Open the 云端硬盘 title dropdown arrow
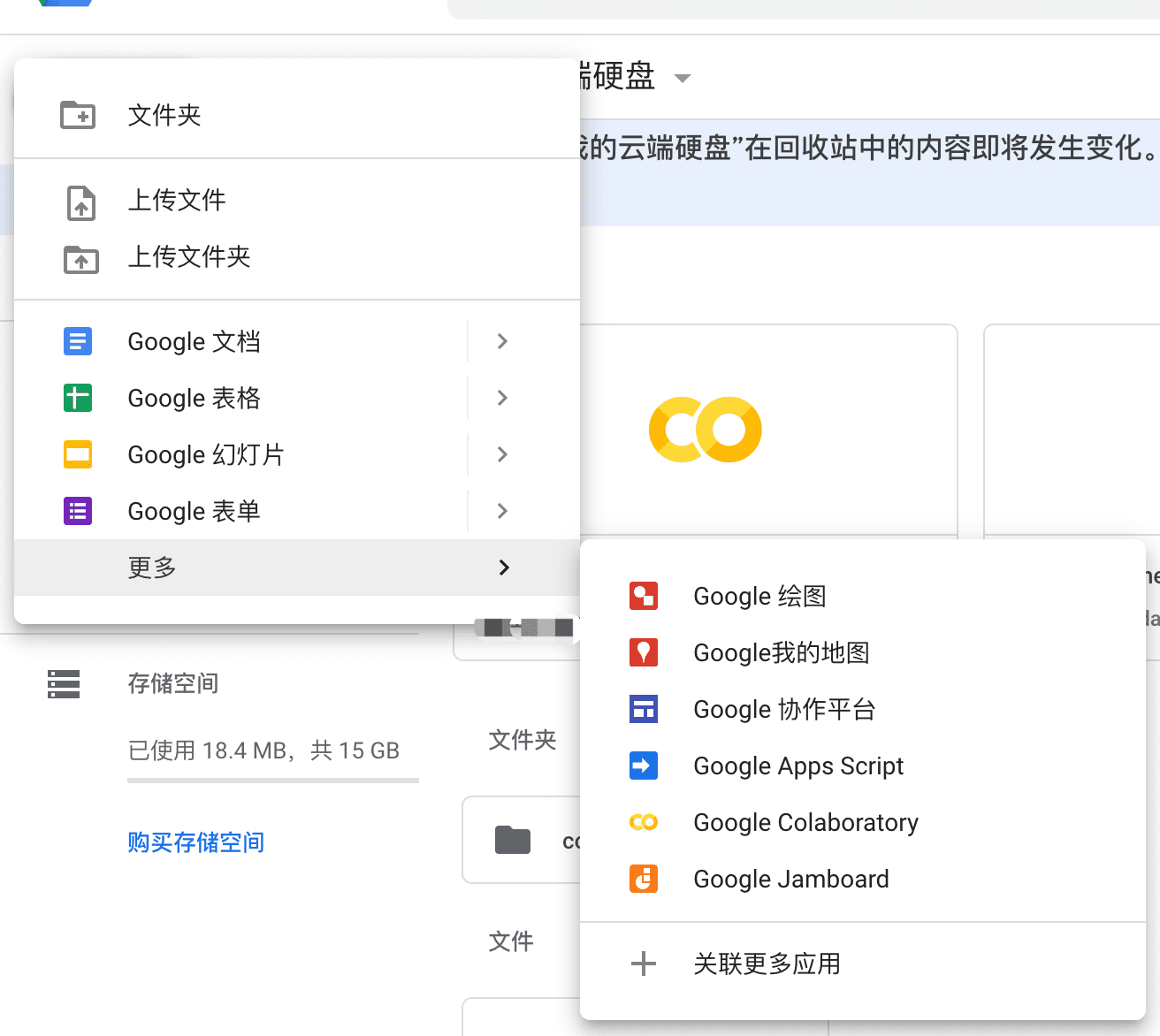The height and width of the screenshot is (1036, 1160). (682, 78)
